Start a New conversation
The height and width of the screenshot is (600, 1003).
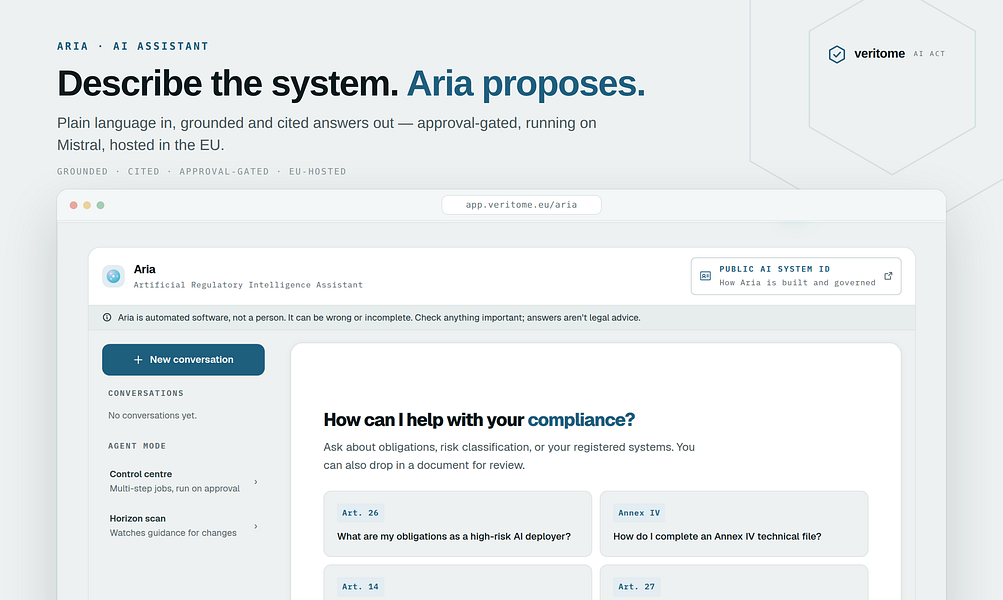pyautogui.click(x=184, y=359)
